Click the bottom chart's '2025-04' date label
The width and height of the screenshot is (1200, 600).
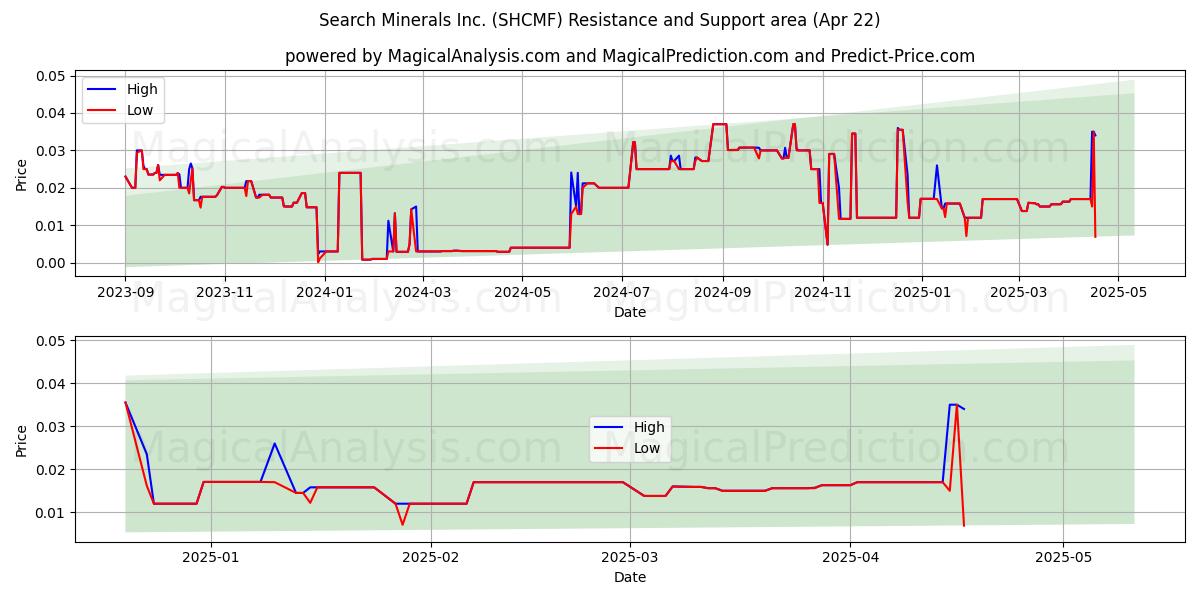coord(851,557)
